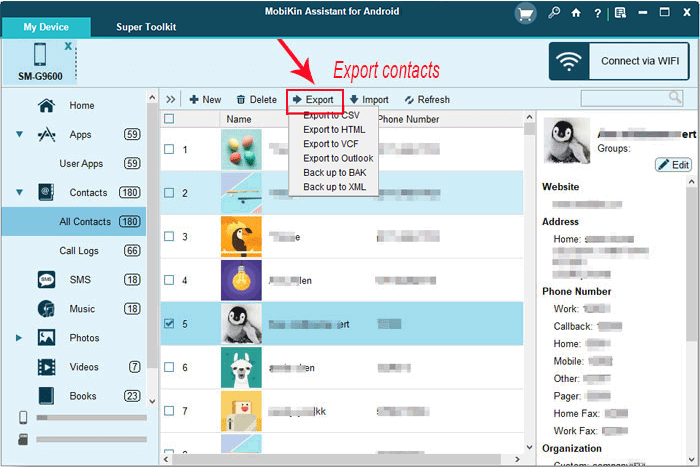Click the eggs avatar of contact 1

[241, 150]
